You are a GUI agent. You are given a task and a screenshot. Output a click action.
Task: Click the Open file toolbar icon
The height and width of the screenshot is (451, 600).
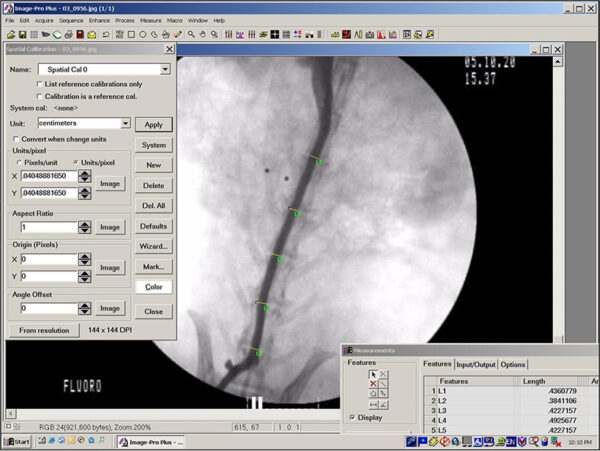point(11,35)
